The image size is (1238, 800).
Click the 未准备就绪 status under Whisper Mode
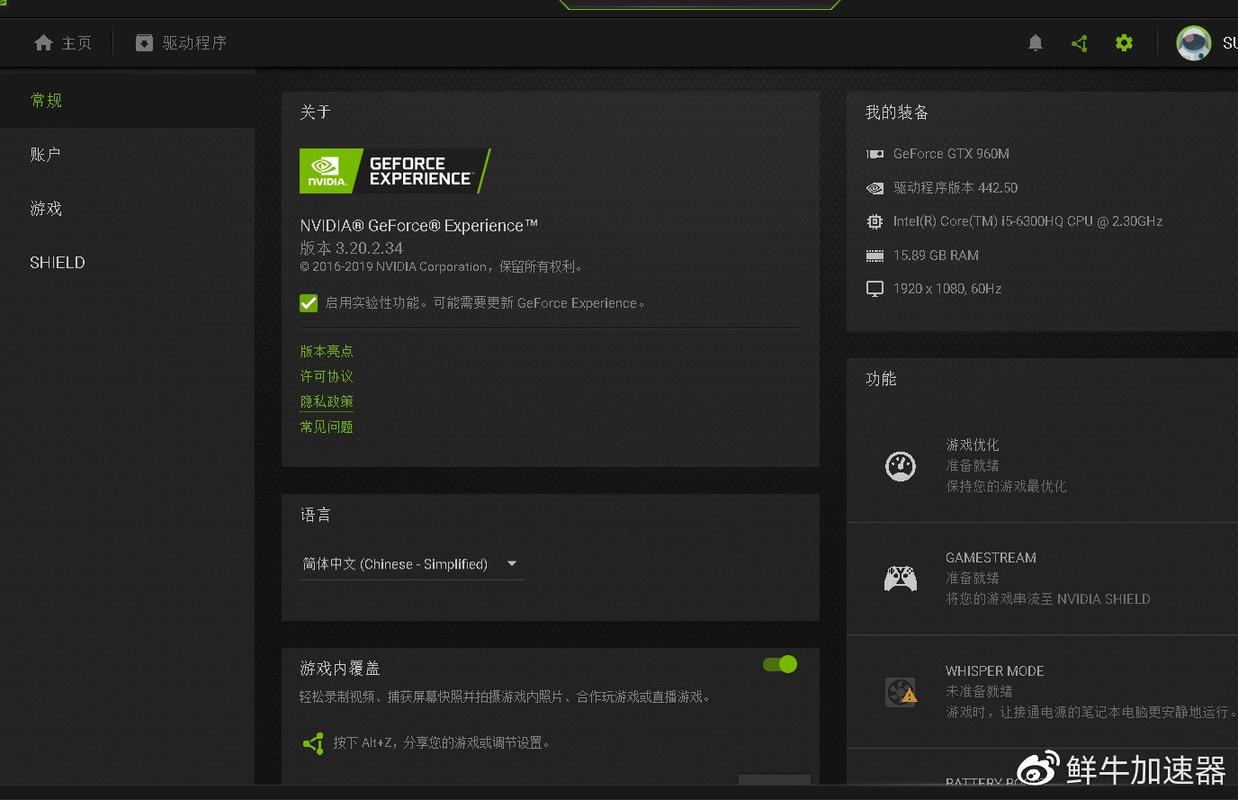(979, 691)
